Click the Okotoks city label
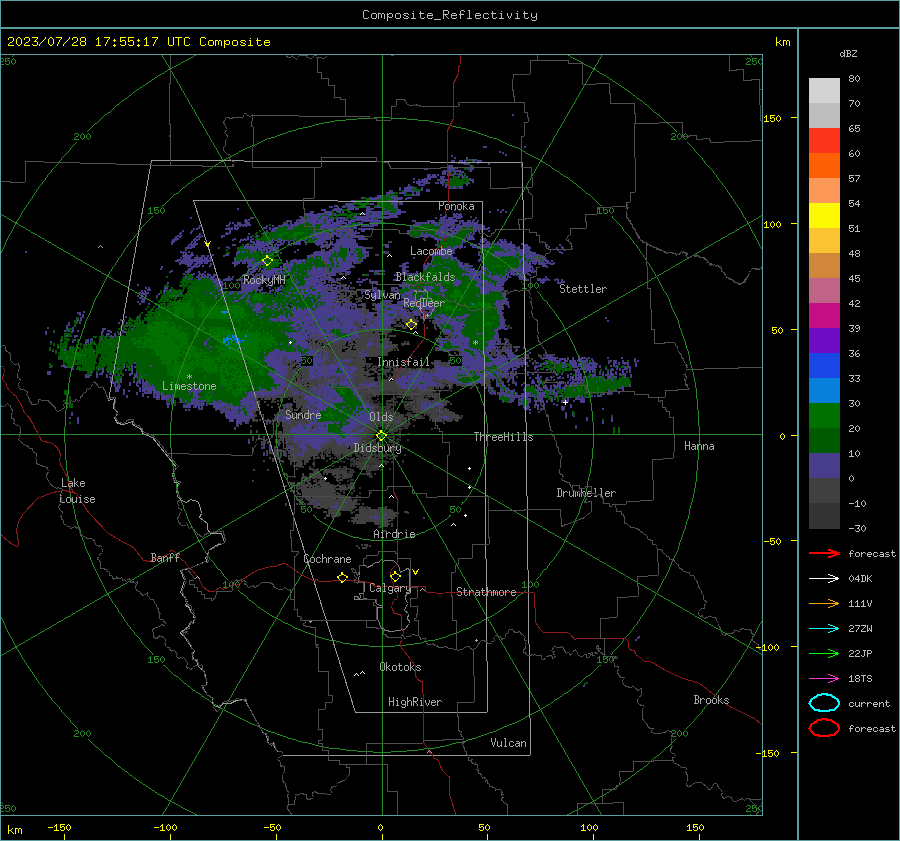Image resolution: width=900 pixels, height=841 pixels. click(x=401, y=667)
